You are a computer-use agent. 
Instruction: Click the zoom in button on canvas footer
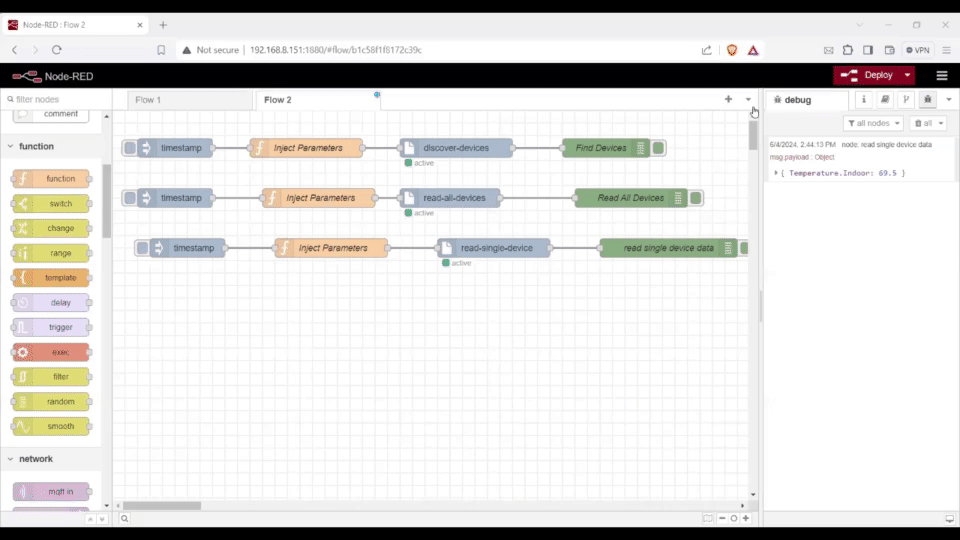point(746,518)
